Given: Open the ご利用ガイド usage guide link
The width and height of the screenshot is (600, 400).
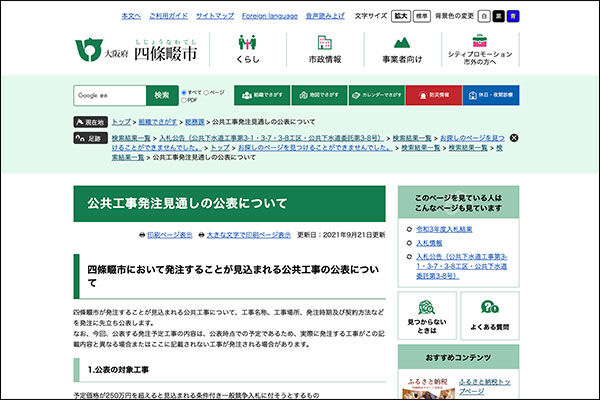Looking at the screenshot, I should tap(168, 16).
